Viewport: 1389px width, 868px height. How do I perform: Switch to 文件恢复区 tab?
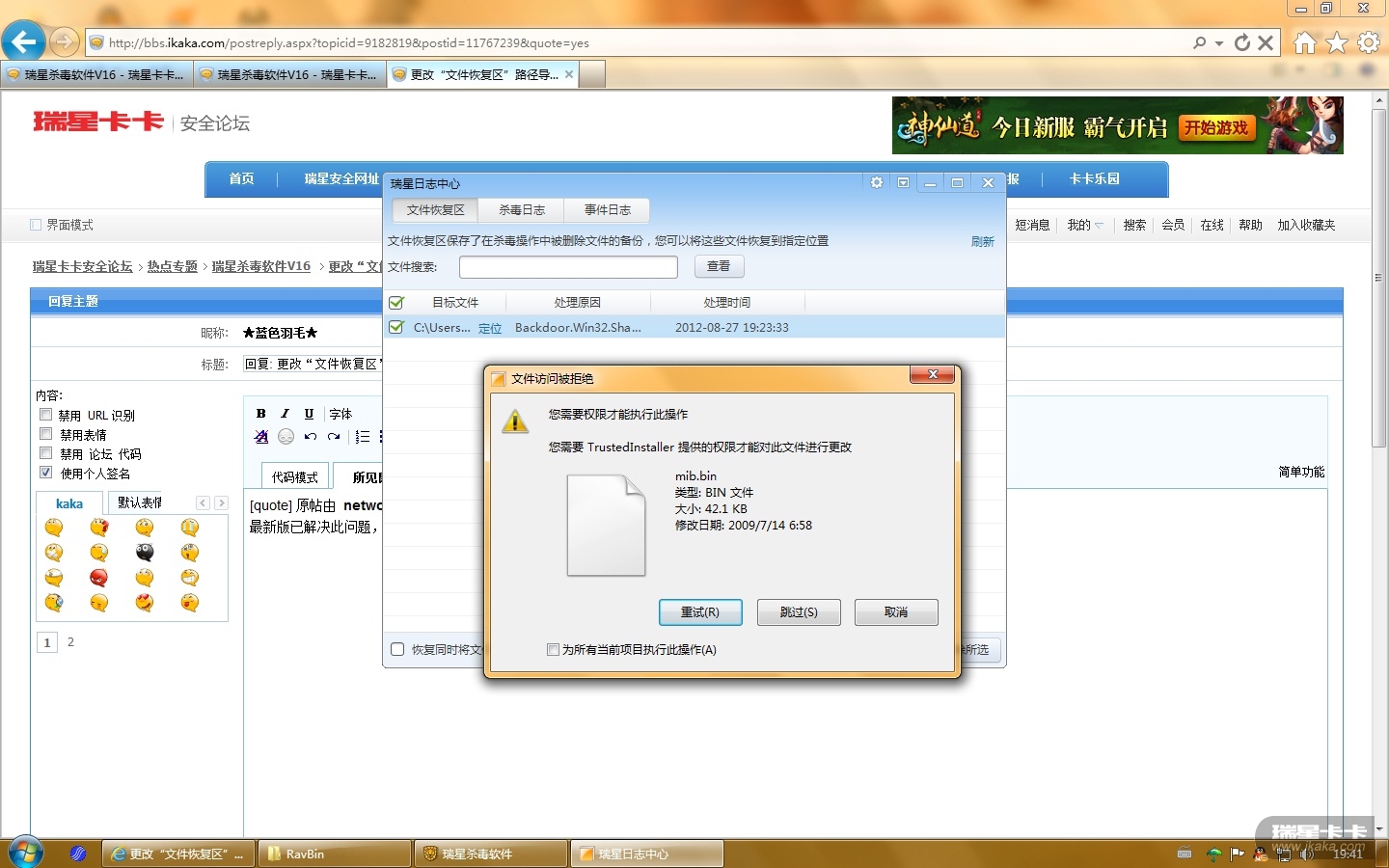tap(435, 210)
